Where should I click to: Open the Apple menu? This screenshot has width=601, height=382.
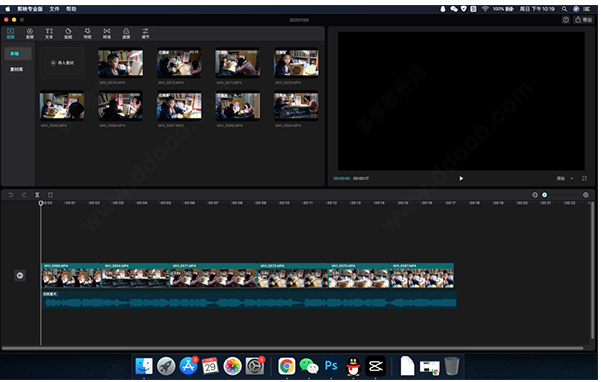point(8,9)
